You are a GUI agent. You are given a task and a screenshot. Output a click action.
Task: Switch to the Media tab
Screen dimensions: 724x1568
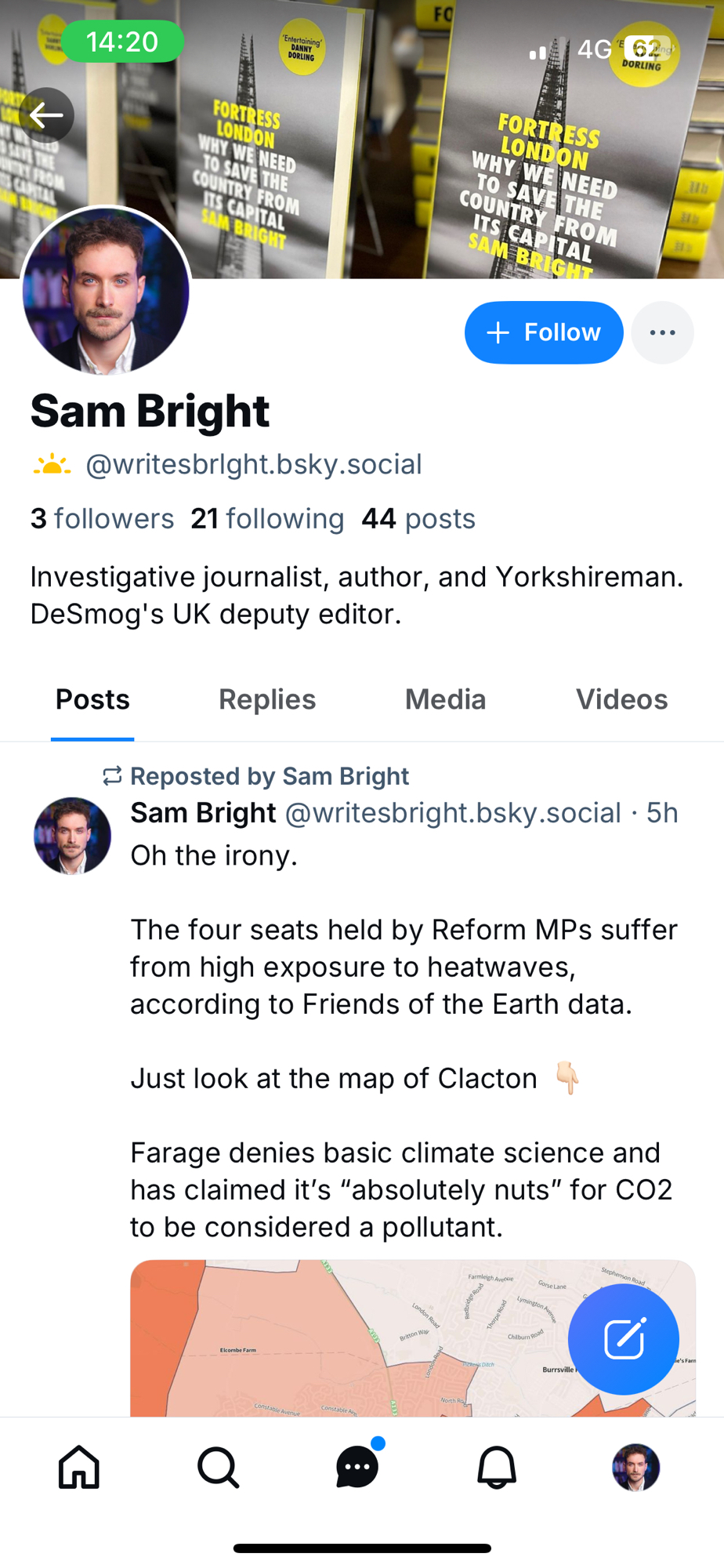(445, 699)
